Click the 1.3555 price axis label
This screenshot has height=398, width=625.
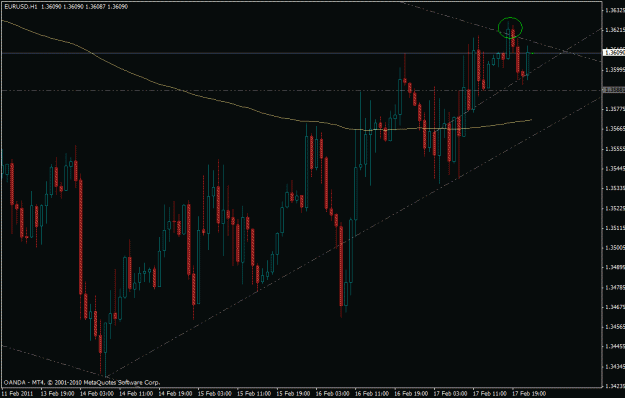615,149
